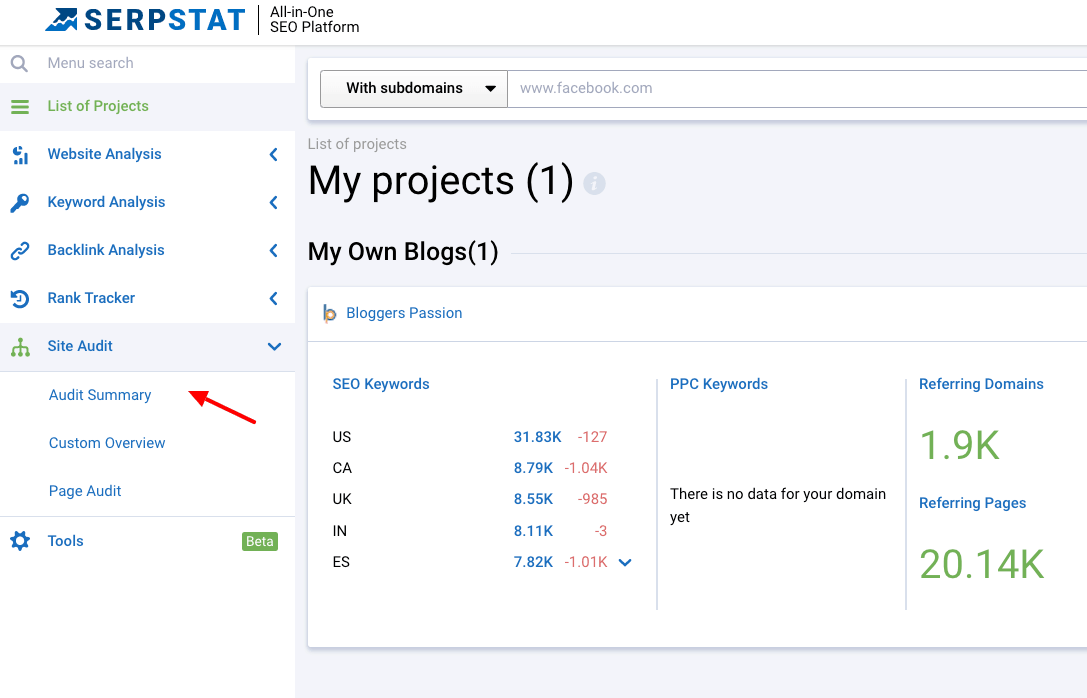Expand the Keyword Analysis menu chevron
This screenshot has height=698, width=1087.
[274, 202]
